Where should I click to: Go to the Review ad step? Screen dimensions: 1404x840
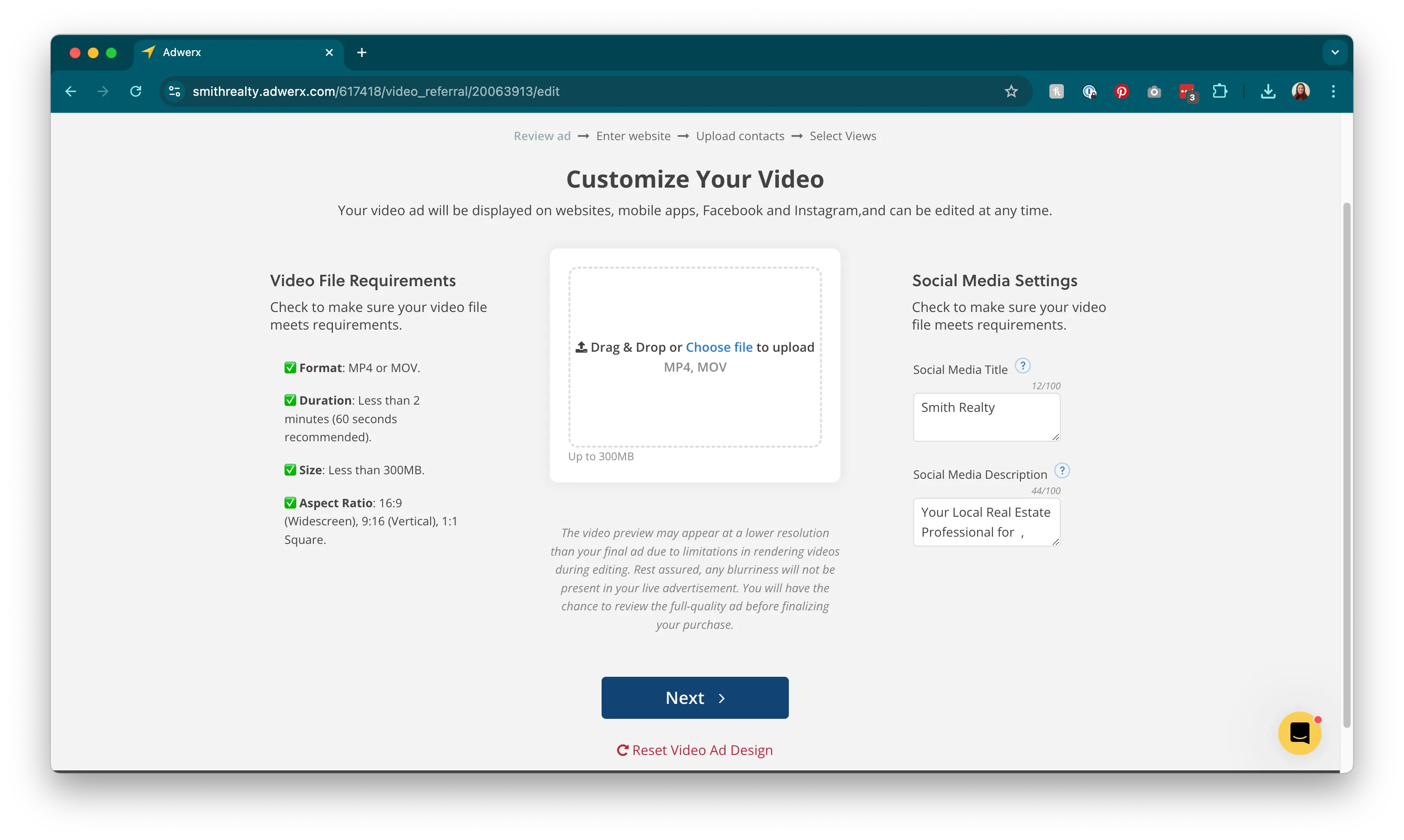tap(542, 136)
